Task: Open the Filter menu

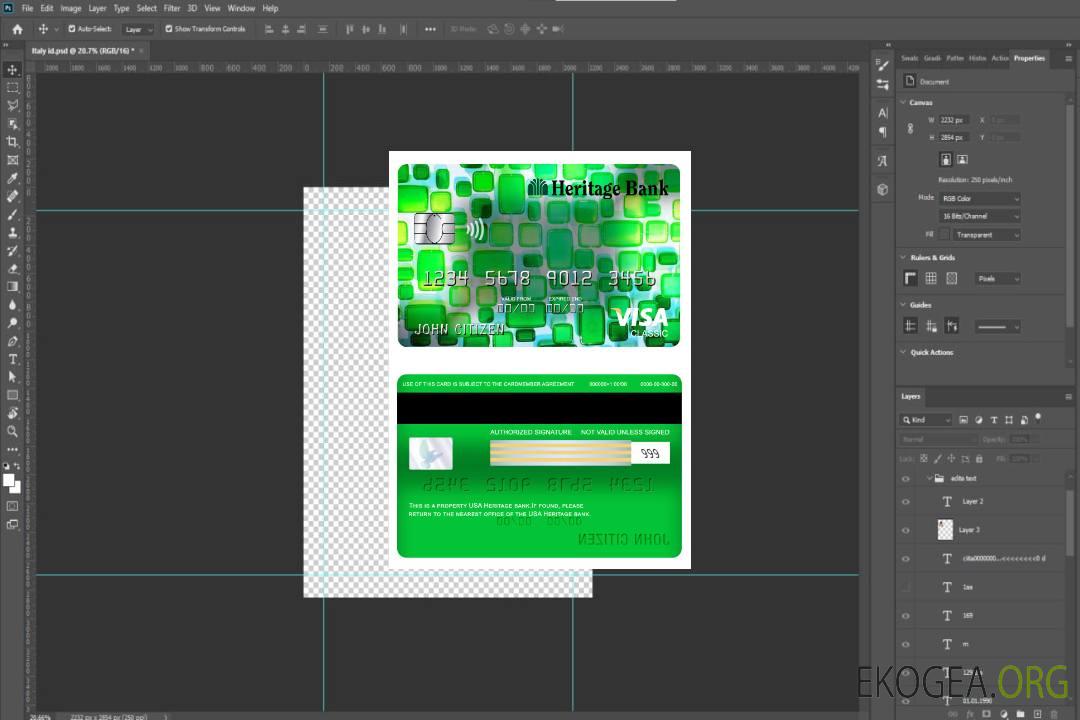Action: pos(172,8)
